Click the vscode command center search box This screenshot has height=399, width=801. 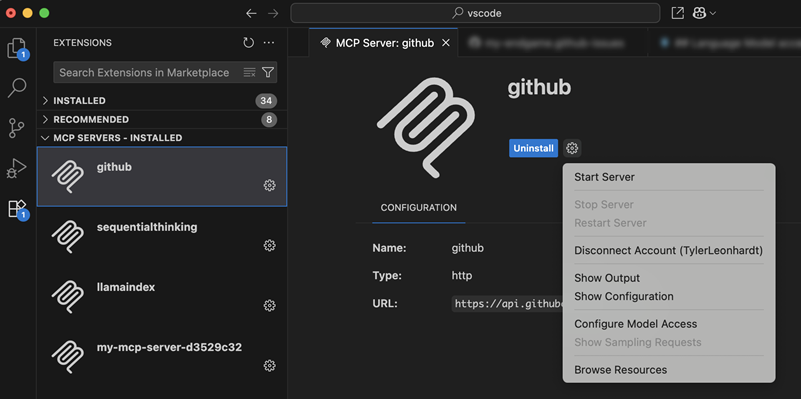475,13
